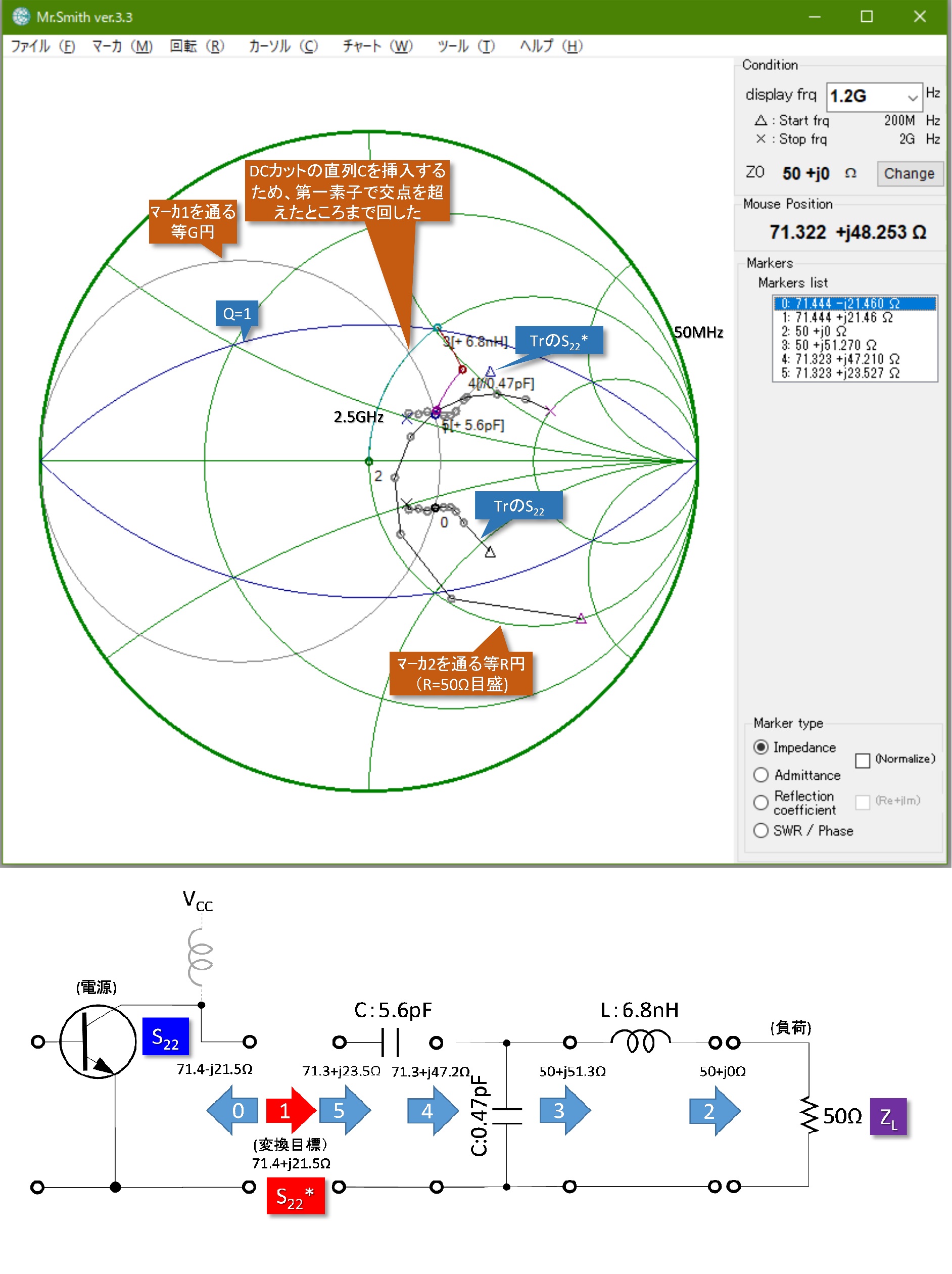Click the blue arrow labeled 0

point(232,1110)
